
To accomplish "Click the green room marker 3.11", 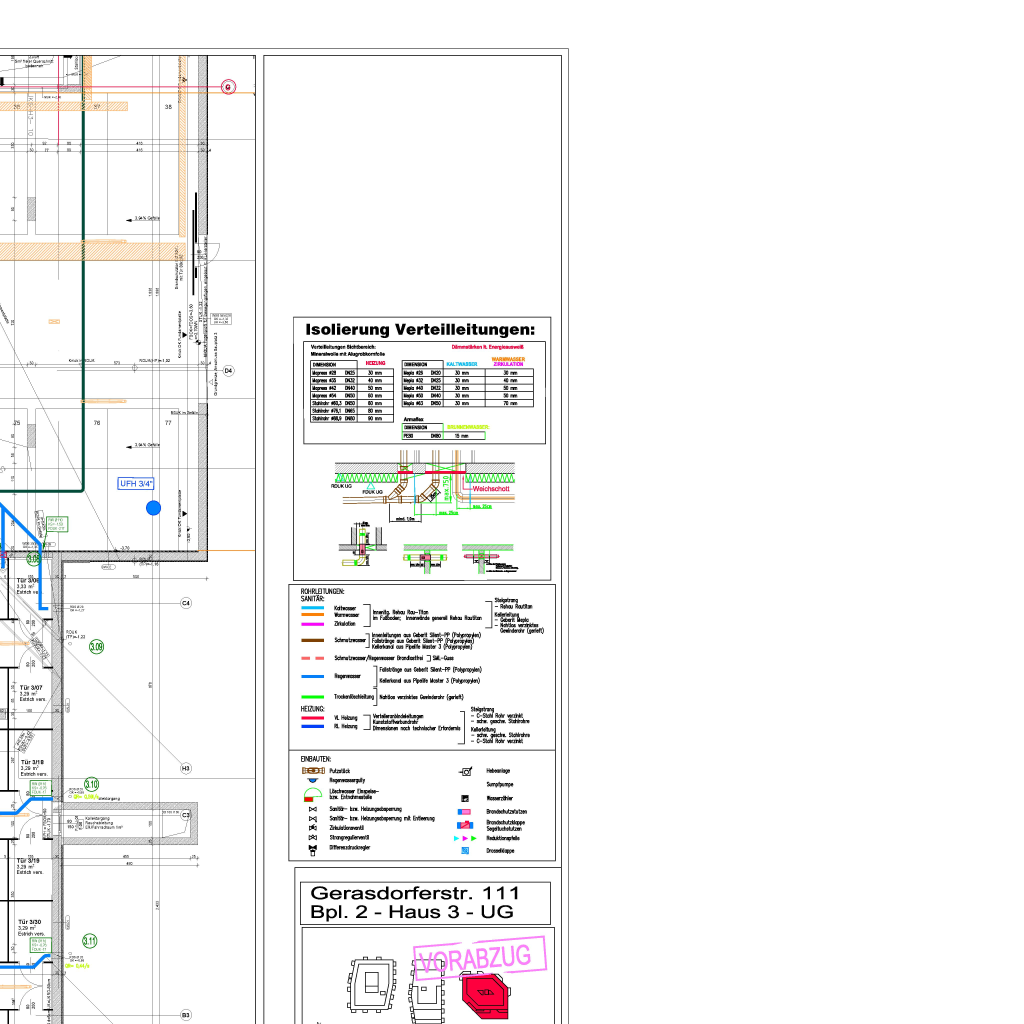I will coord(90,941).
